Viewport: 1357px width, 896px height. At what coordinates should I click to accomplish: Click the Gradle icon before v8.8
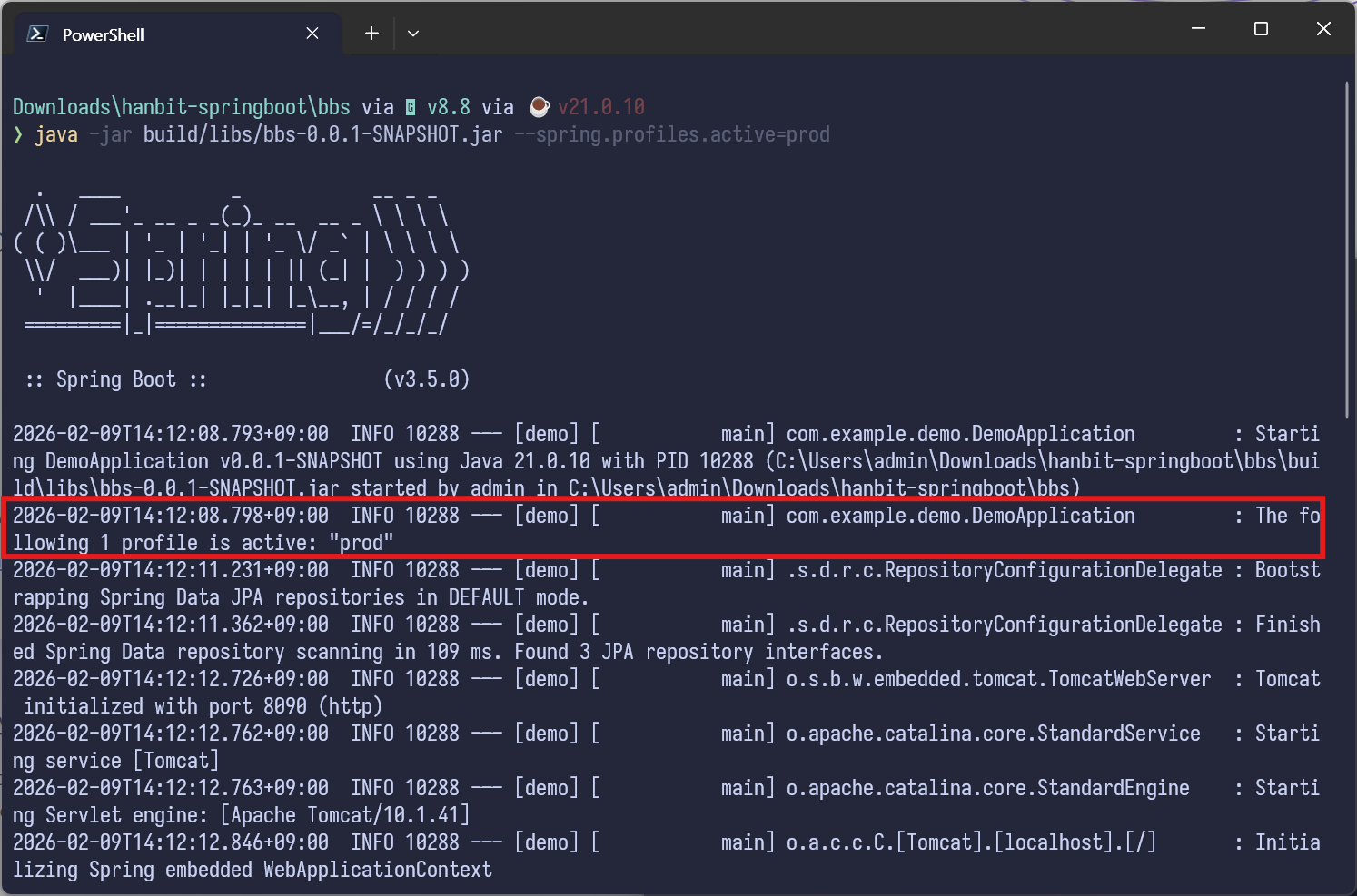click(411, 108)
